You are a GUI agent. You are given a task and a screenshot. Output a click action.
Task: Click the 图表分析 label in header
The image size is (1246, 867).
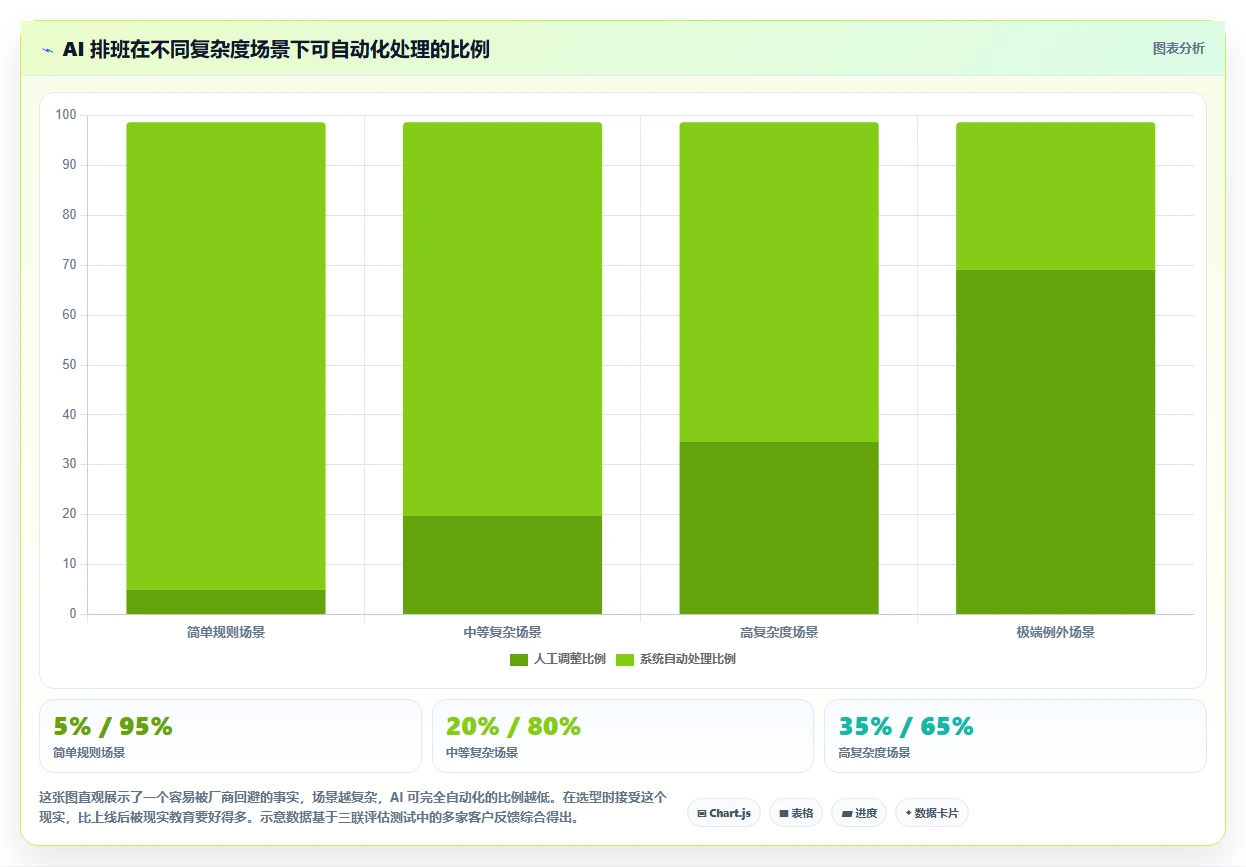tap(1178, 49)
